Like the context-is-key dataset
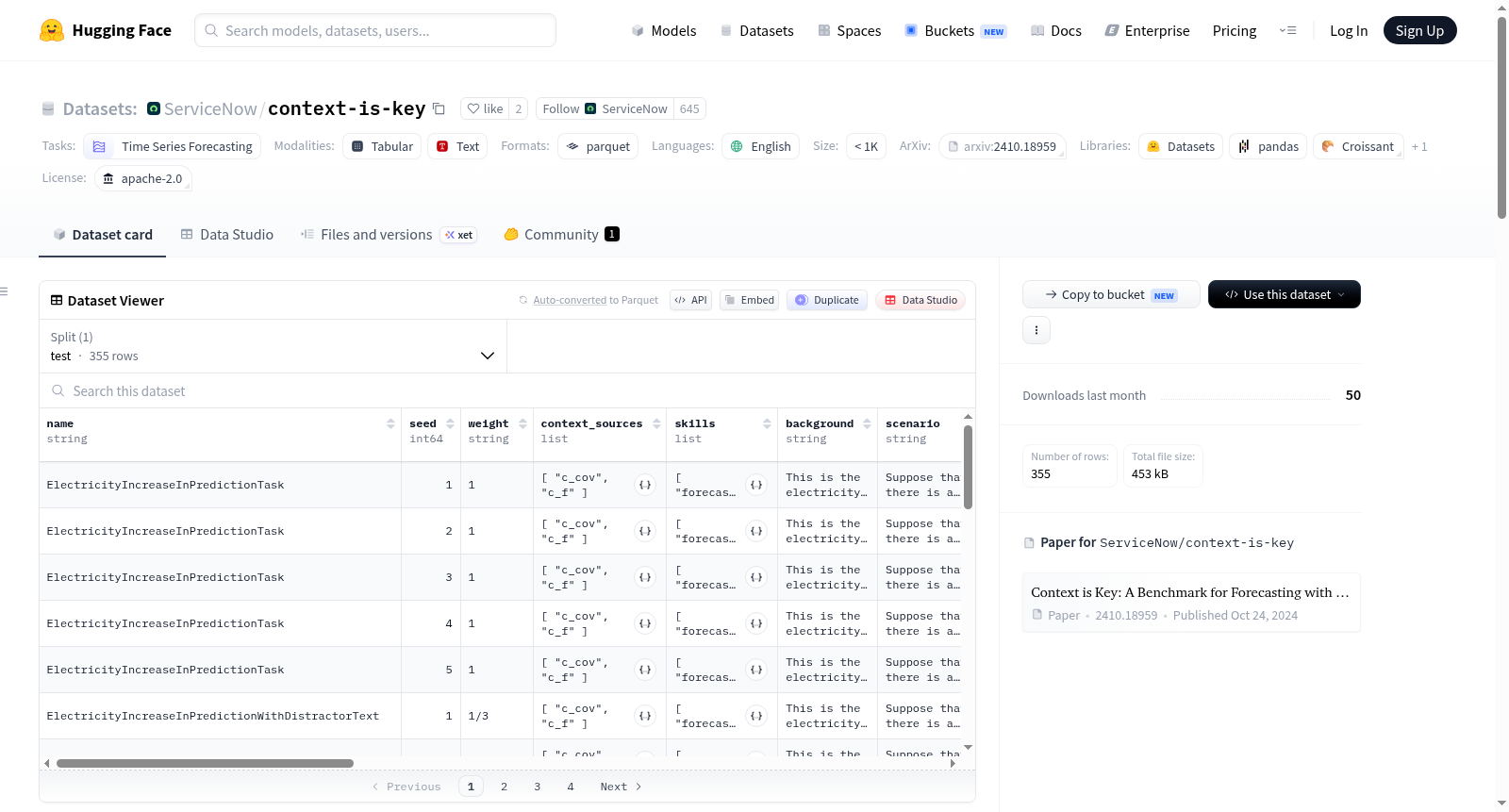Screen dimensions: 1509x812 (485, 108)
